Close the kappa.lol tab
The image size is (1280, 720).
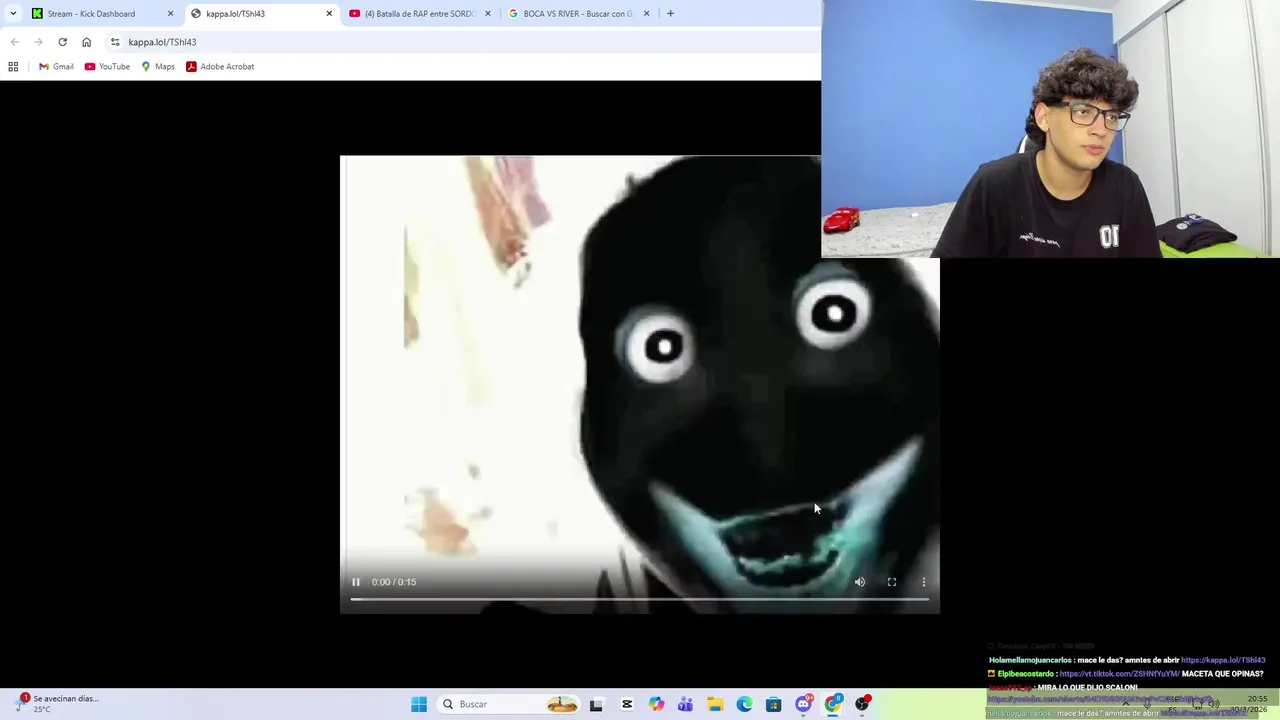[329, 14]
